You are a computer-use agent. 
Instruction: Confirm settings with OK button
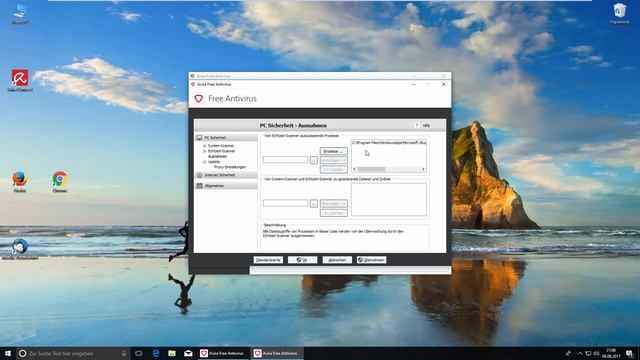pyautogui.click(x=302, y=260)
